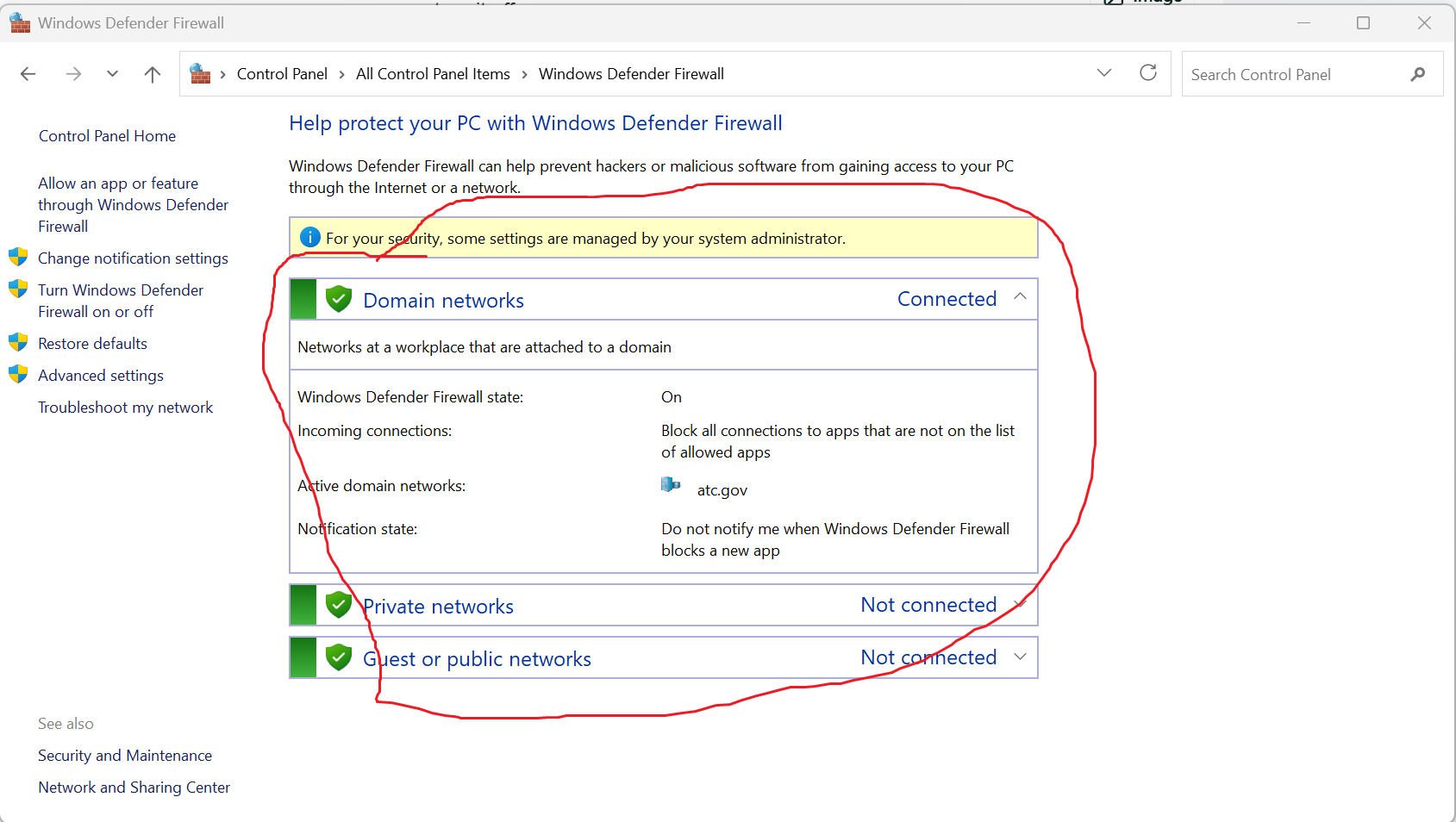Refresh the Control Panel page
This screenshot has width=1456, height=822.
(x=1148, y=73)
